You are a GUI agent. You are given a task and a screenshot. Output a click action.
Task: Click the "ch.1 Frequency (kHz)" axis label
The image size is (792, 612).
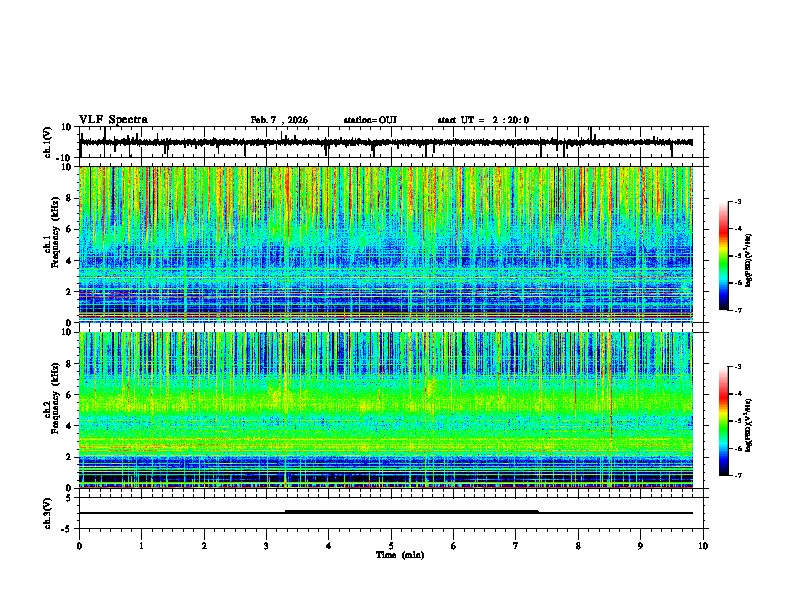coord(53,233)
